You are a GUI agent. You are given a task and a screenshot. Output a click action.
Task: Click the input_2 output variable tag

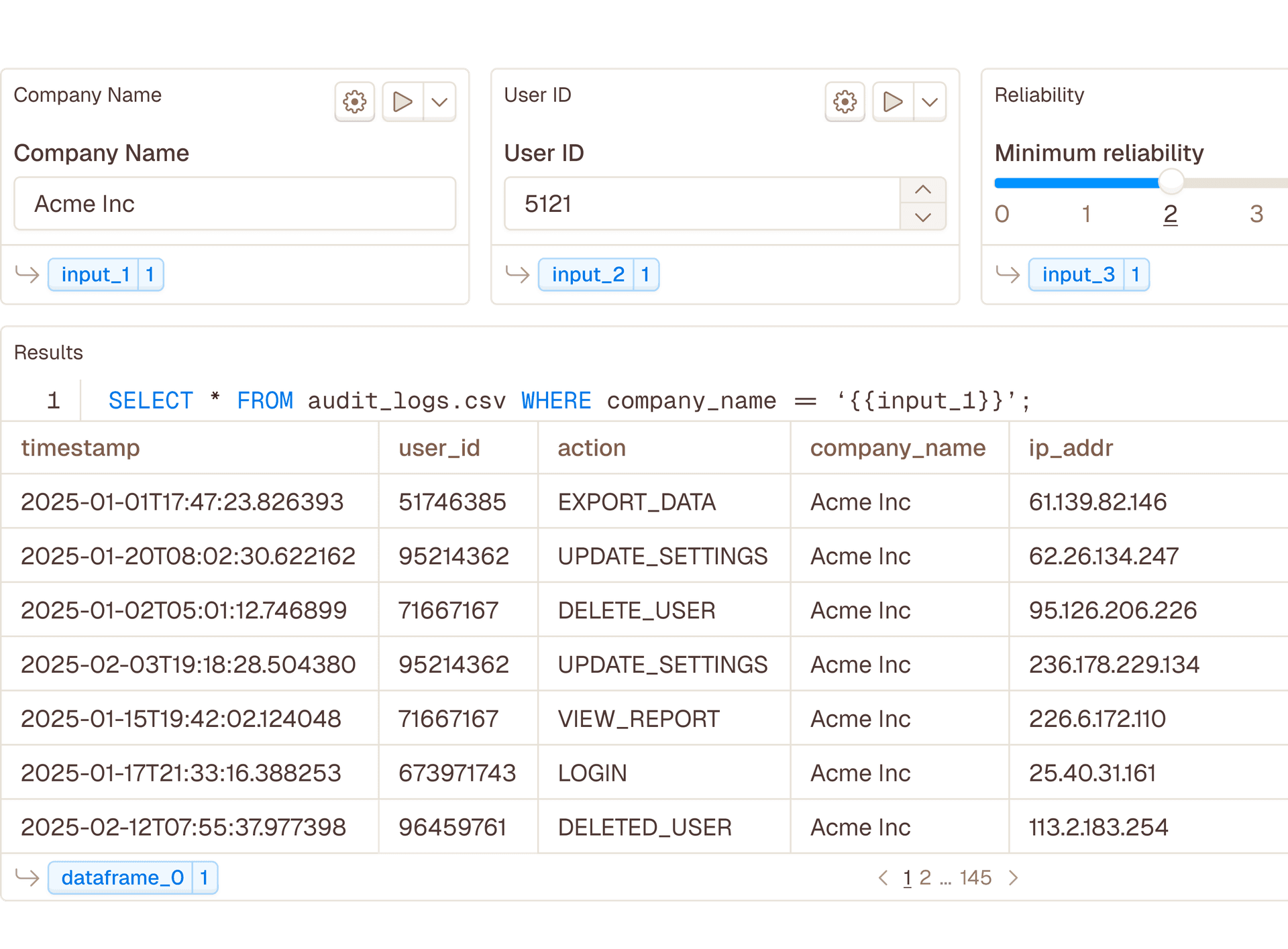coord(588,274)
